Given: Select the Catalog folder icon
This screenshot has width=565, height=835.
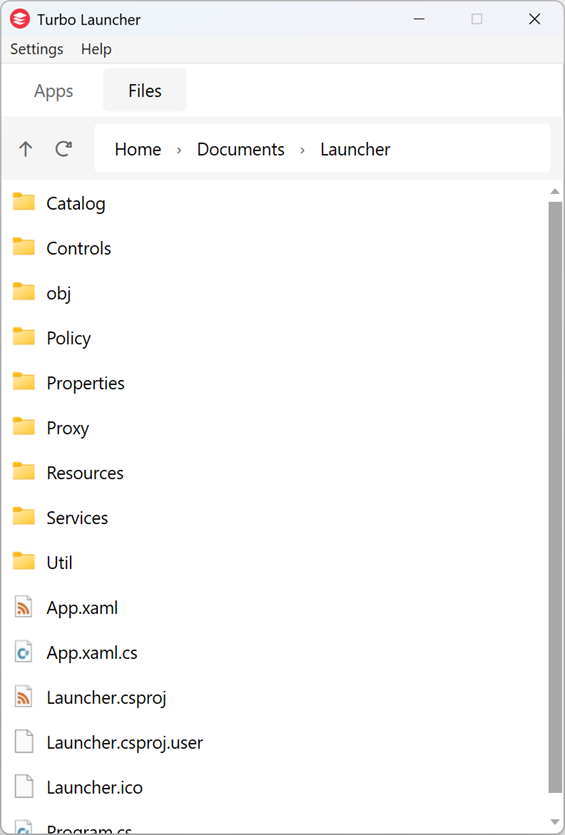Looking at the screenshot, I should (24, 202).
